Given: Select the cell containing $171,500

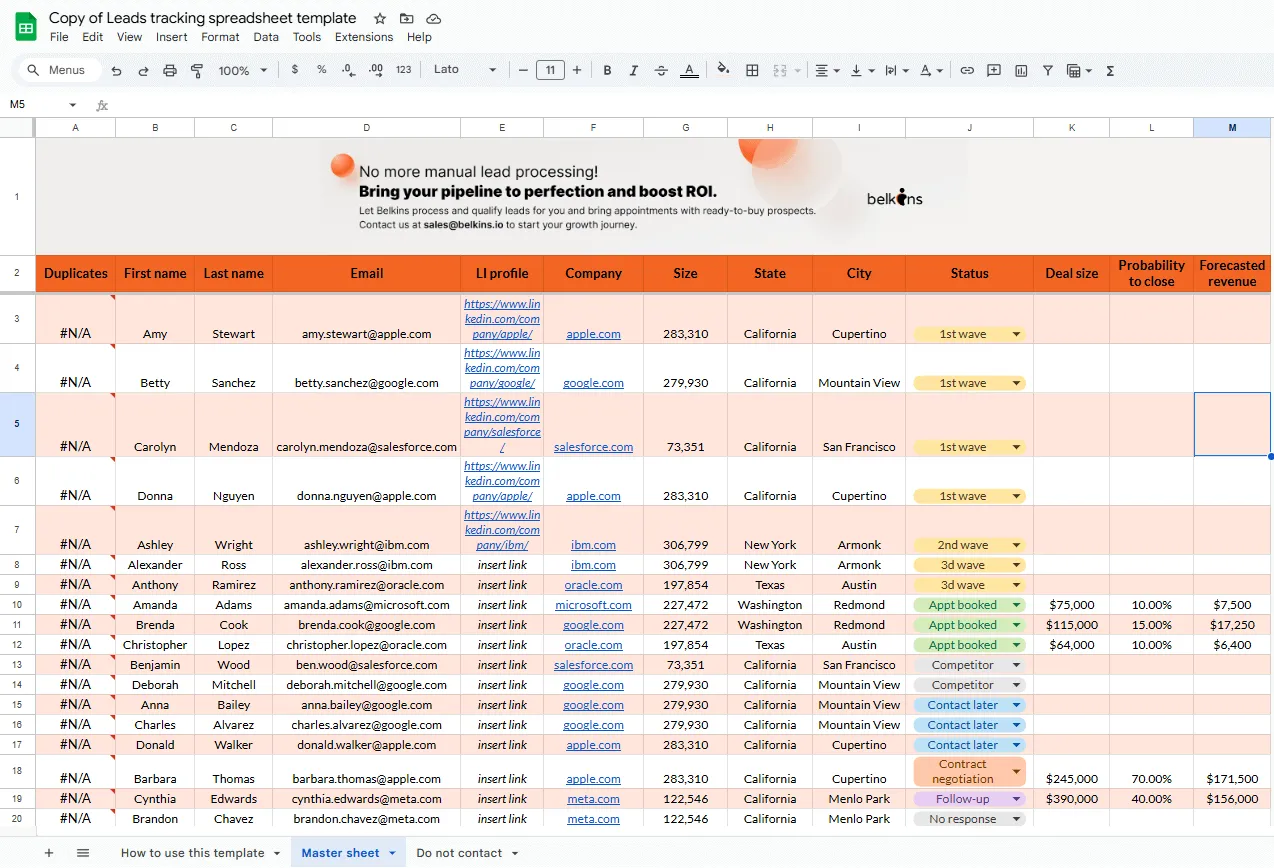Looking at the screenshot, I should pyautogui.click(x=1232, y=771).
